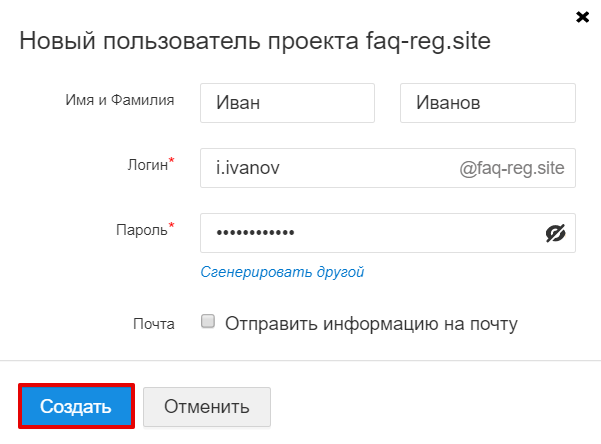This screenshot has width=601, height=444.
Task: Click the @faq-reg.site domain suffix
Action: pos(511,168)
